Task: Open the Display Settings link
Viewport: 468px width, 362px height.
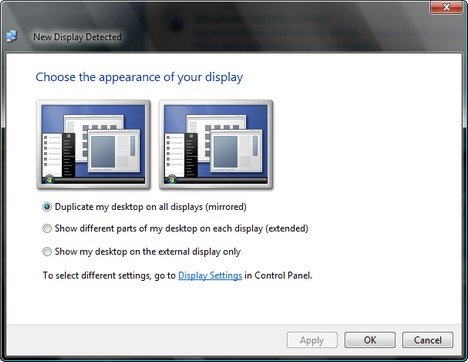Action: (x=210, y=276)
